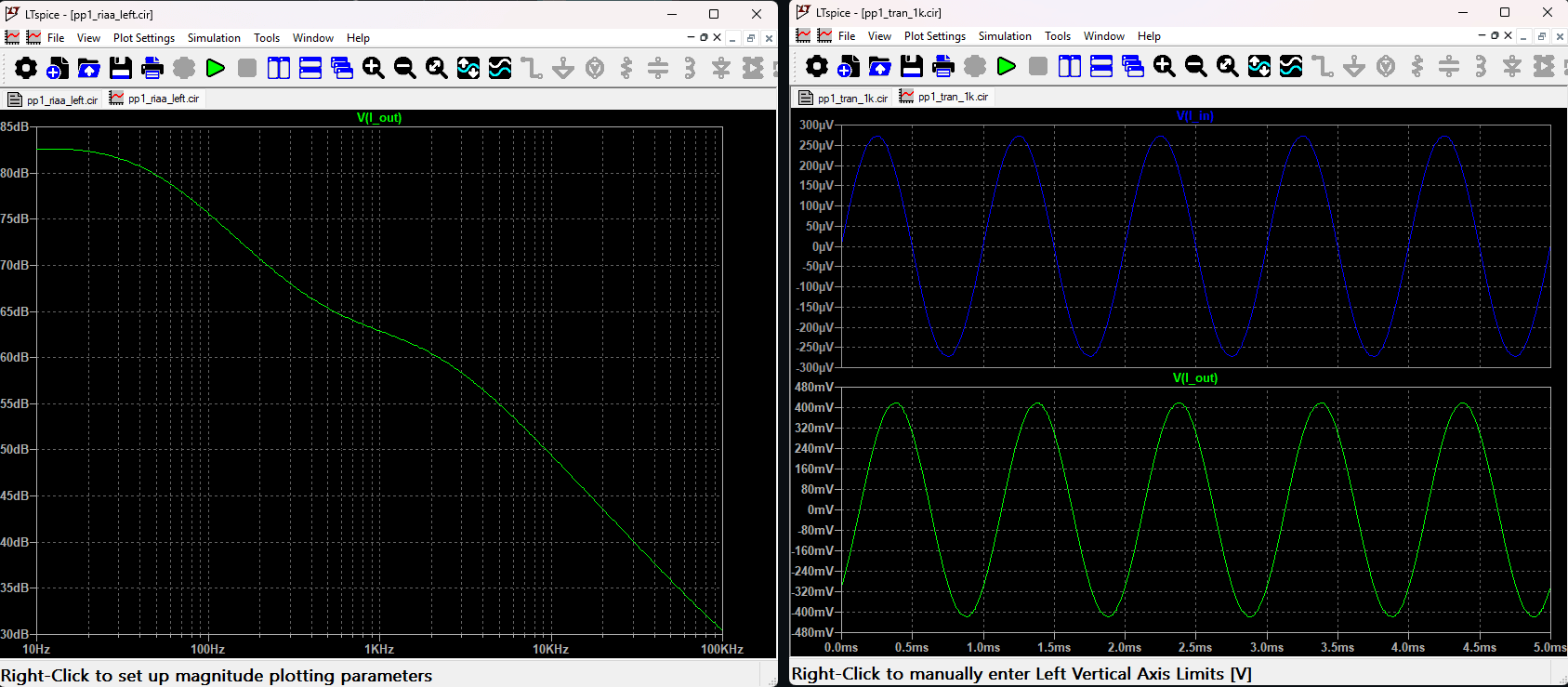The width and height of the screenshot is (1568, 687).
Task: Click Open file icon in pp1_riaa_left window
Action: tap(89, 68)
